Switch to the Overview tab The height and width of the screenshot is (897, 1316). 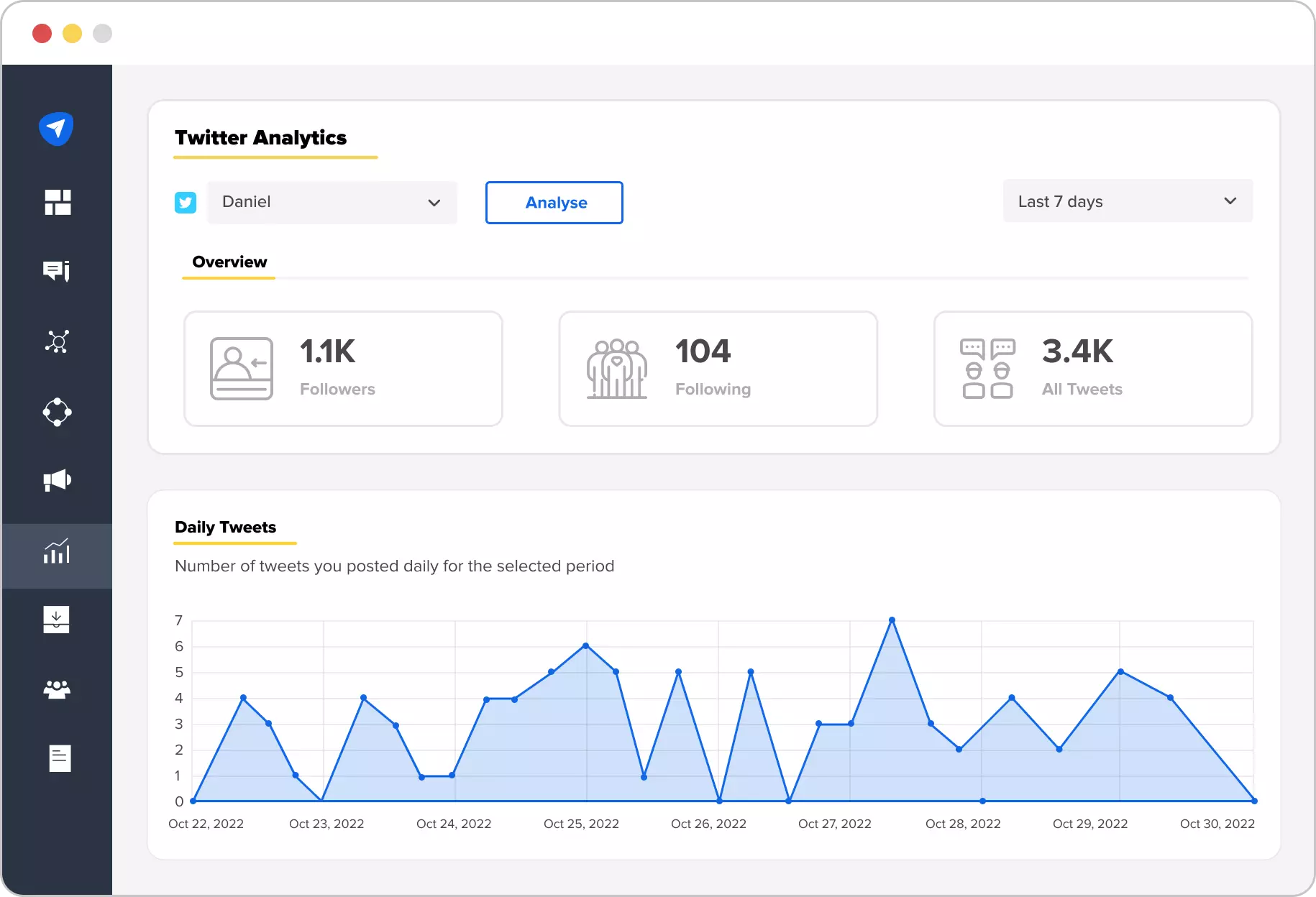(x=229, y=262)
